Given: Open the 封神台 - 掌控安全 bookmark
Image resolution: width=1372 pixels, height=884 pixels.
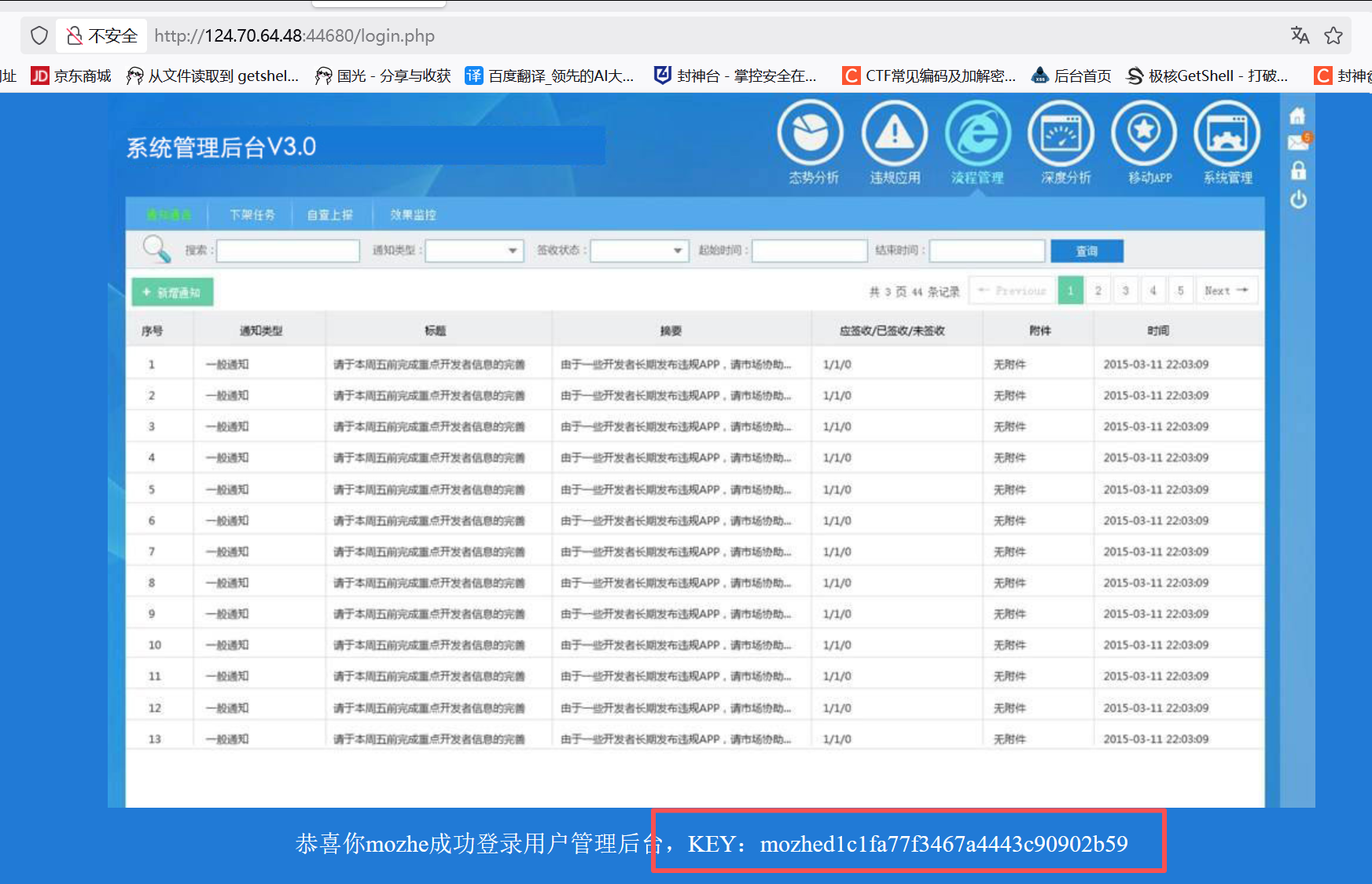Looking at the screenshot, I should coord(736,76).
